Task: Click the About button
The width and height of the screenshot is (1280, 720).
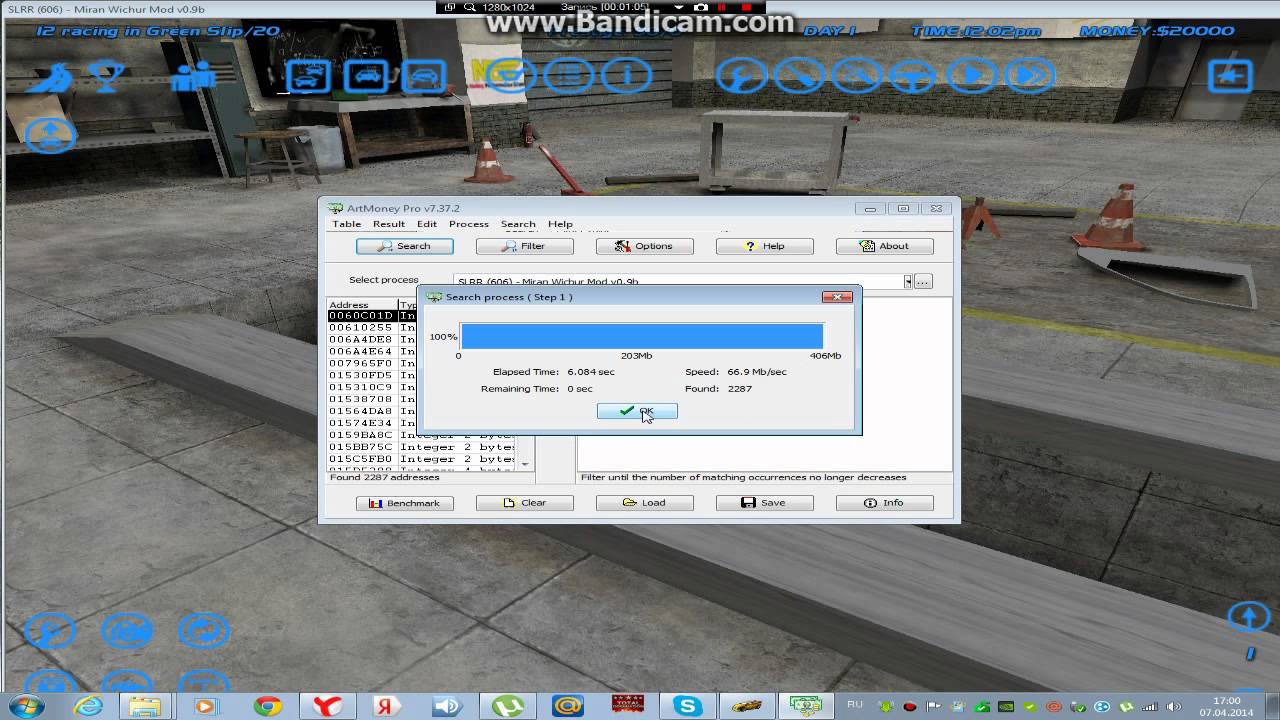Action: point(885,246)
